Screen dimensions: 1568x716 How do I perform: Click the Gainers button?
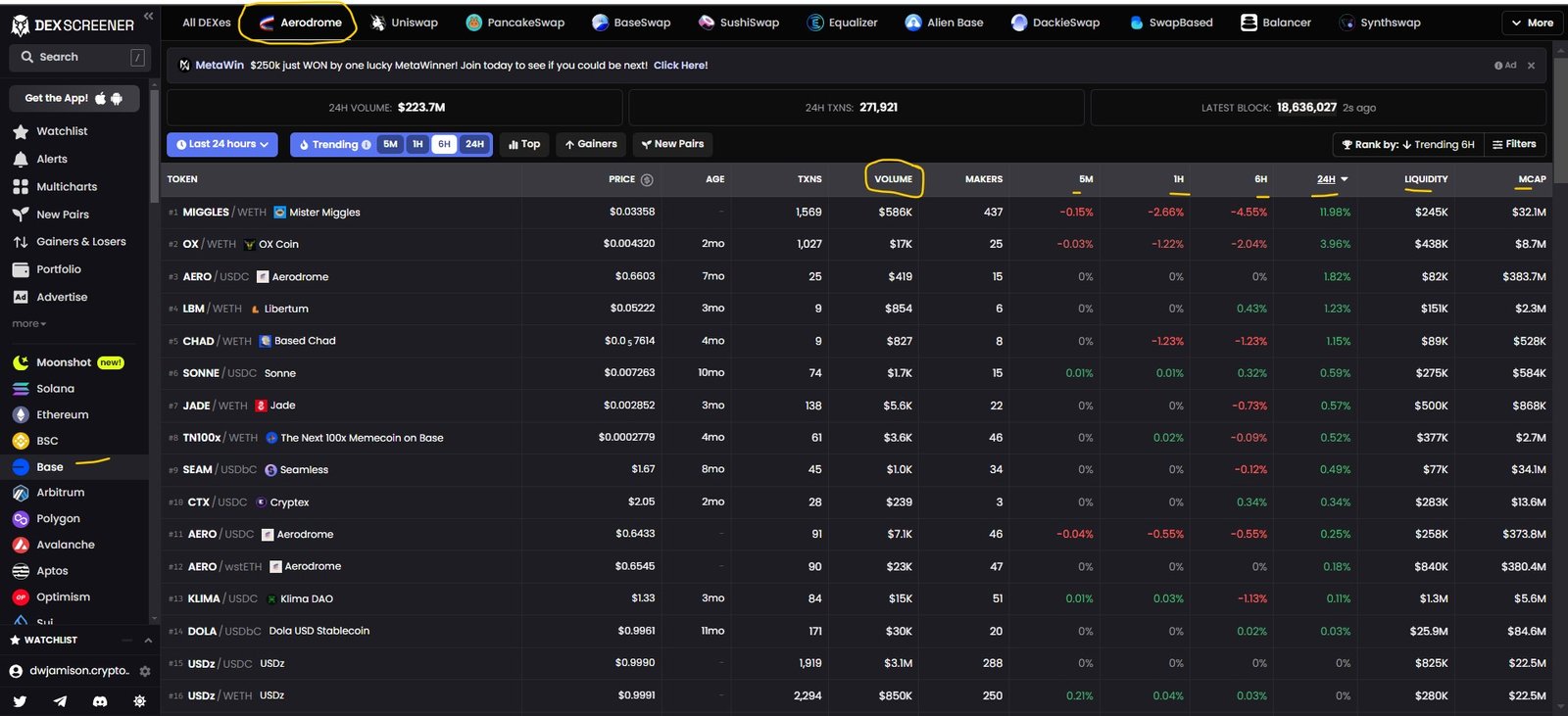[591, 144]
